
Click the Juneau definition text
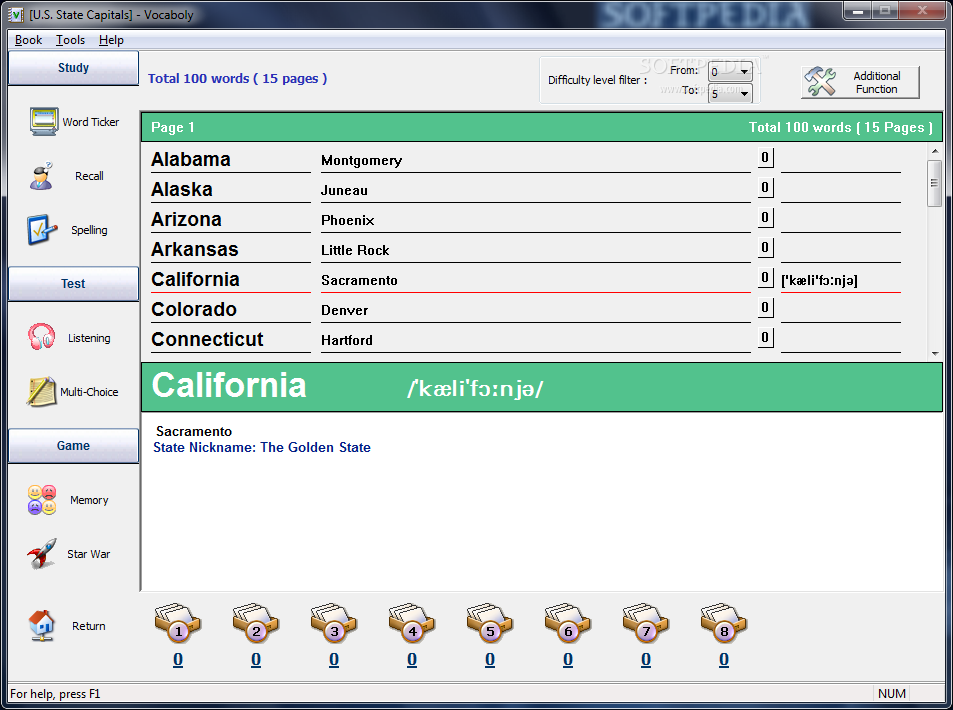[x=344, y=190]
